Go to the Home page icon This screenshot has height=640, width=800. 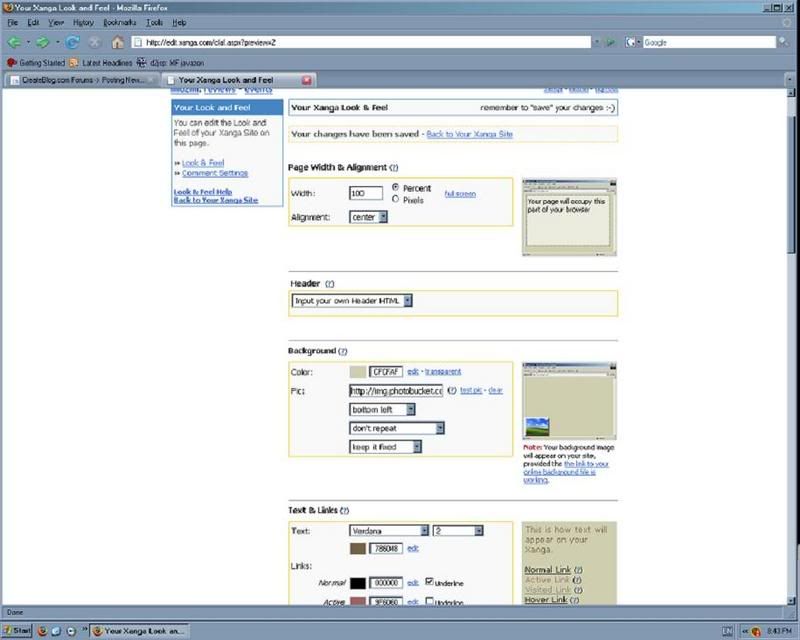(117, 42)
